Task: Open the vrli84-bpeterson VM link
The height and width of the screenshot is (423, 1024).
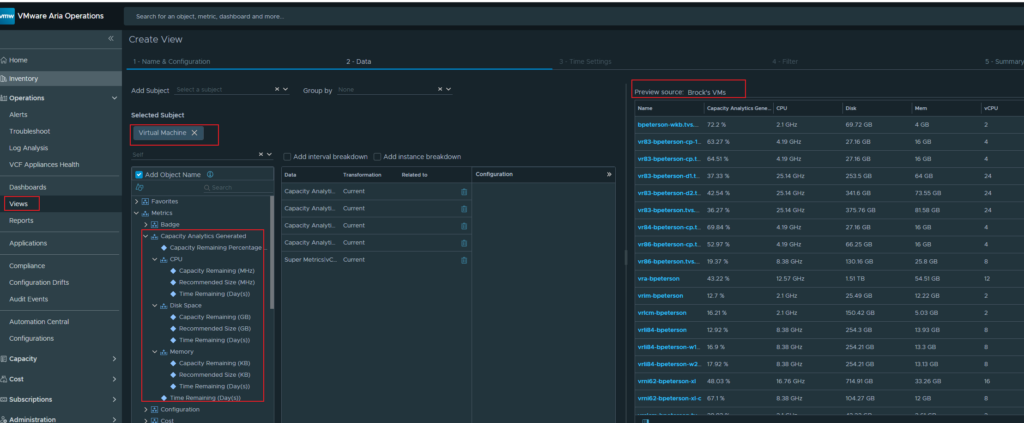Action: (x=662, y=330)
